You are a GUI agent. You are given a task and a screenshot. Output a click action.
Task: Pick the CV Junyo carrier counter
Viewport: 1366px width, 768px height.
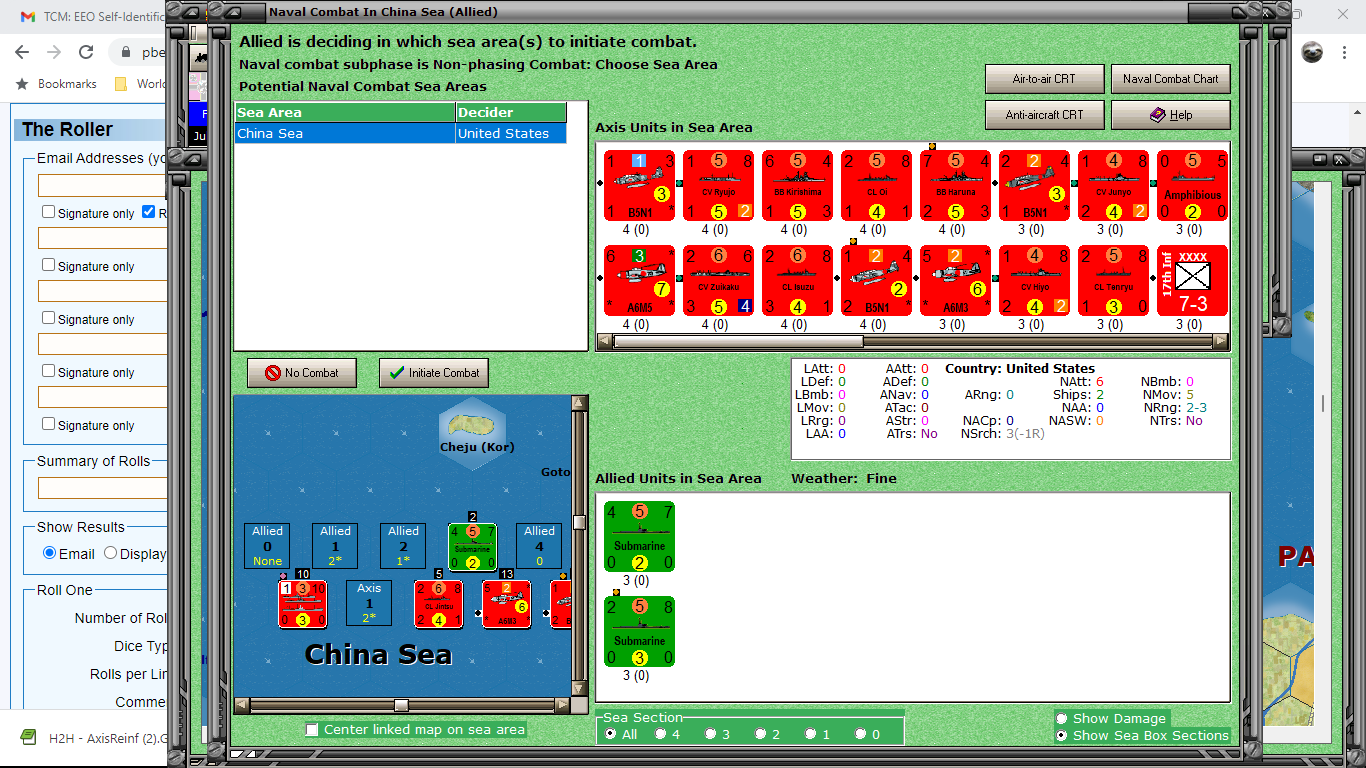point(1113,185)
